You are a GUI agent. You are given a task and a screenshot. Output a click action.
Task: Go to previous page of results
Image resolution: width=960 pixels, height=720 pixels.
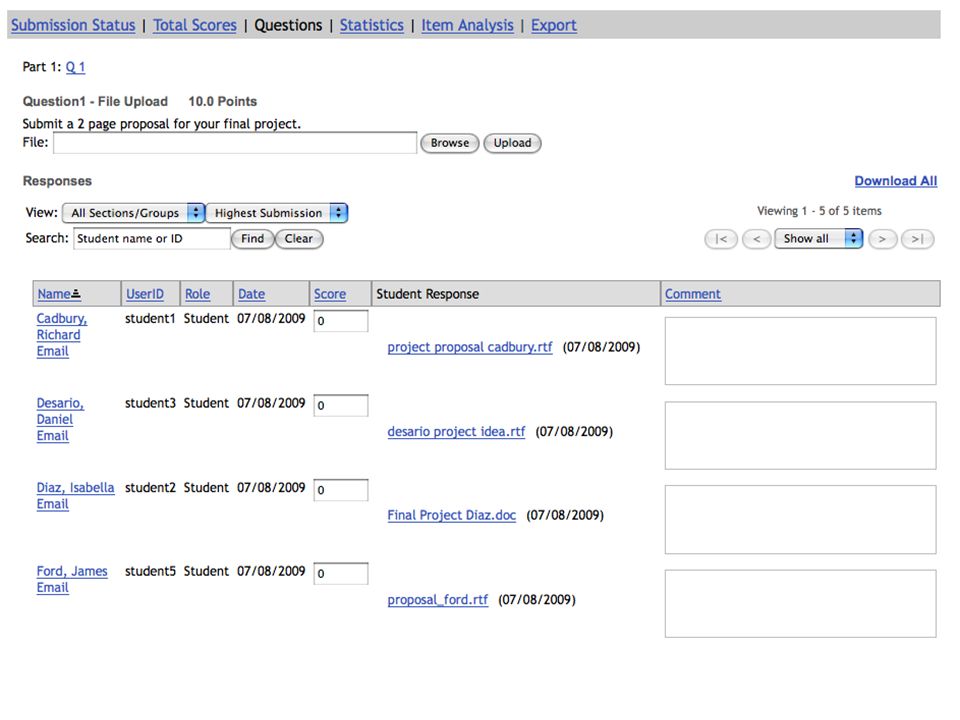coord(756,239)
